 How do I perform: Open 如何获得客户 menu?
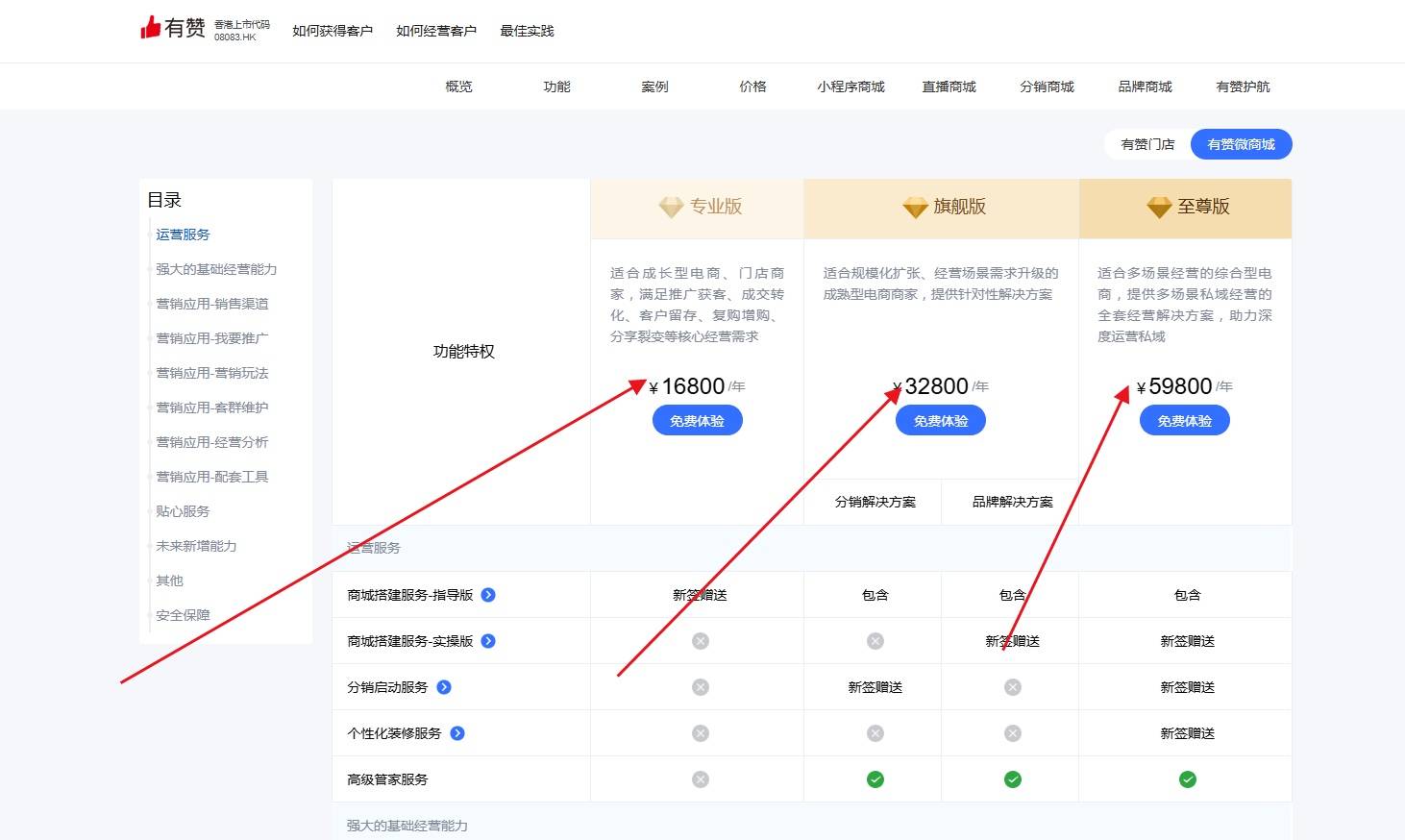(x=333, y=31)
